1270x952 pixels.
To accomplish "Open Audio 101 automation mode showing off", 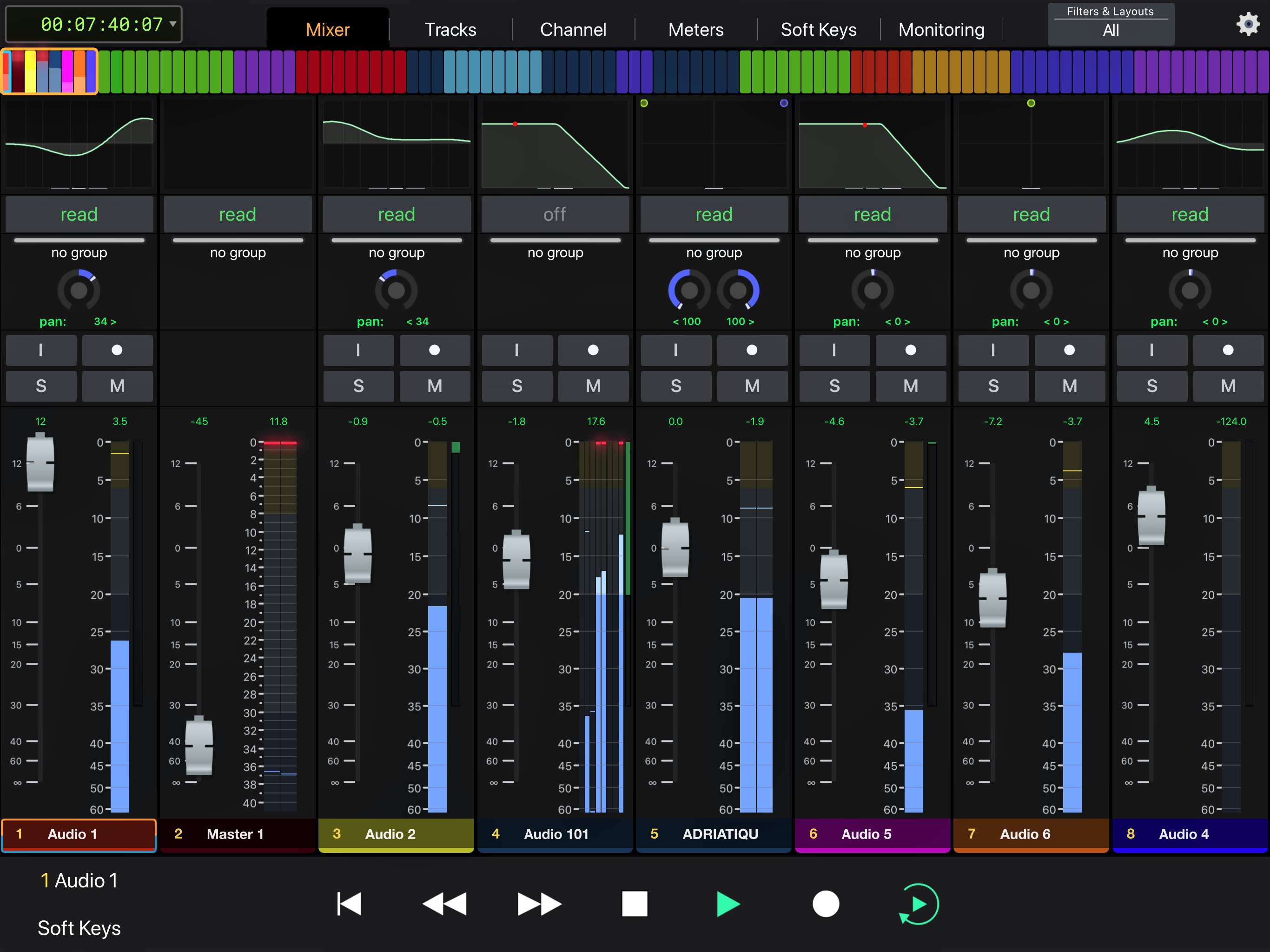I will pos(555,214).
